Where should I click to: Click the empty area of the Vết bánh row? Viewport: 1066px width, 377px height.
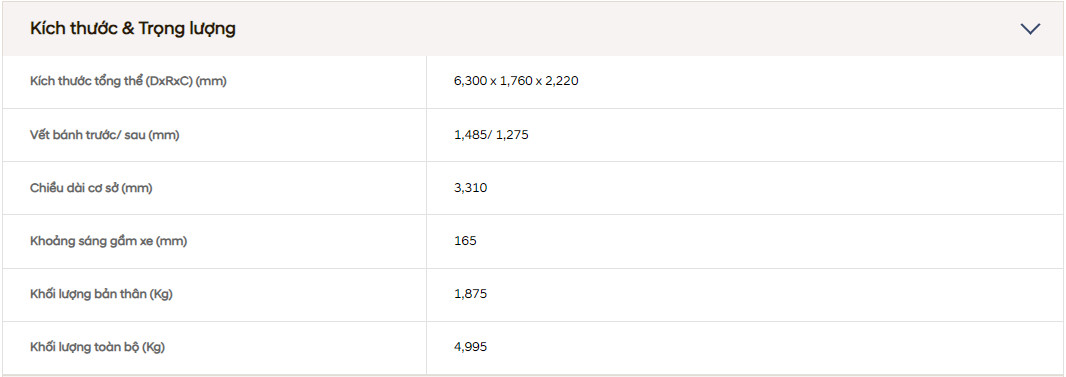pyautogui.click(x=795, y=135)
